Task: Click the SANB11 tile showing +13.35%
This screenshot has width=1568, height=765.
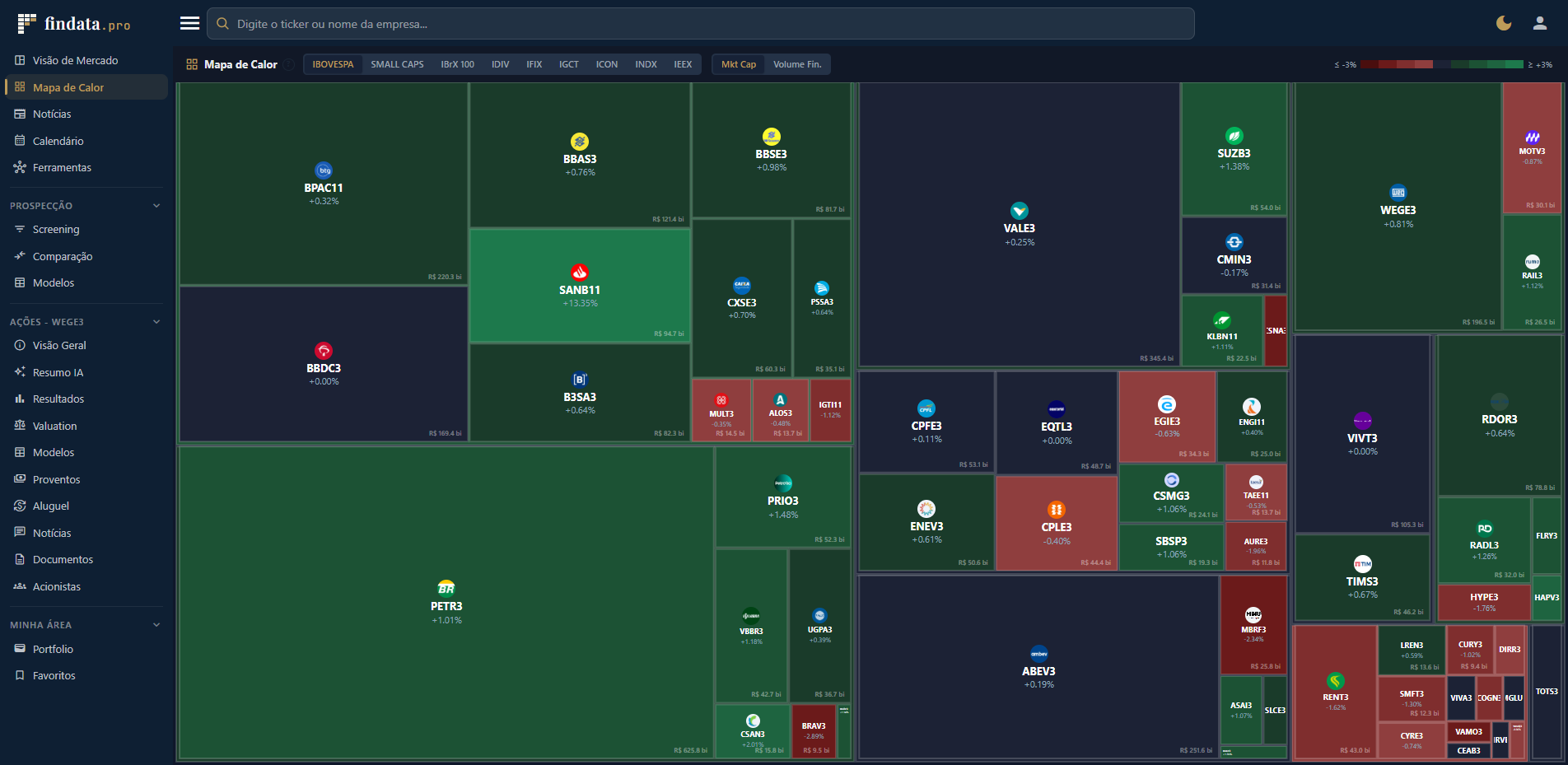Action: click(x=580, y=285)
